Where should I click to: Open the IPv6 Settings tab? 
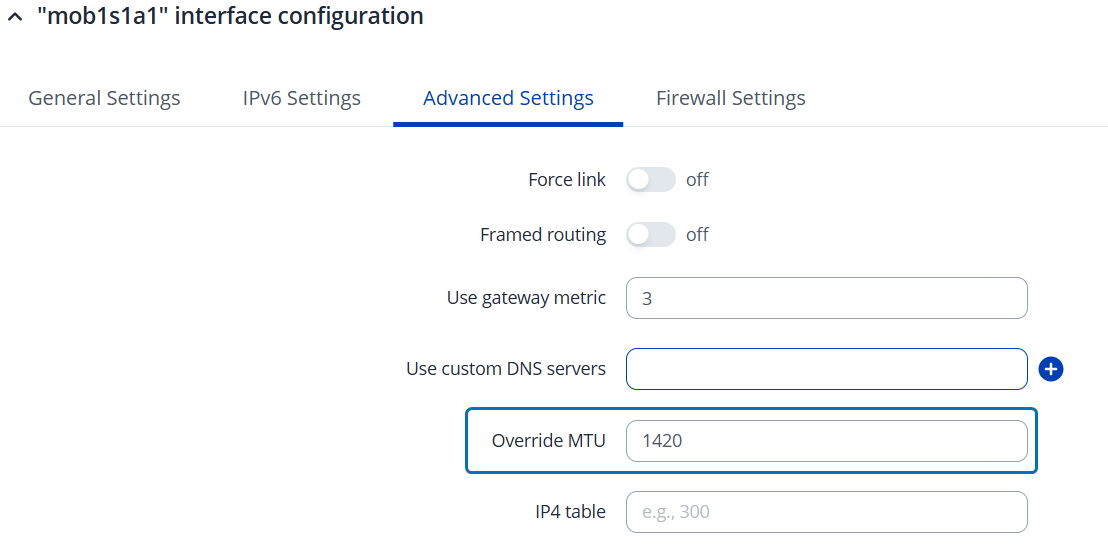(x=301, y=98)
